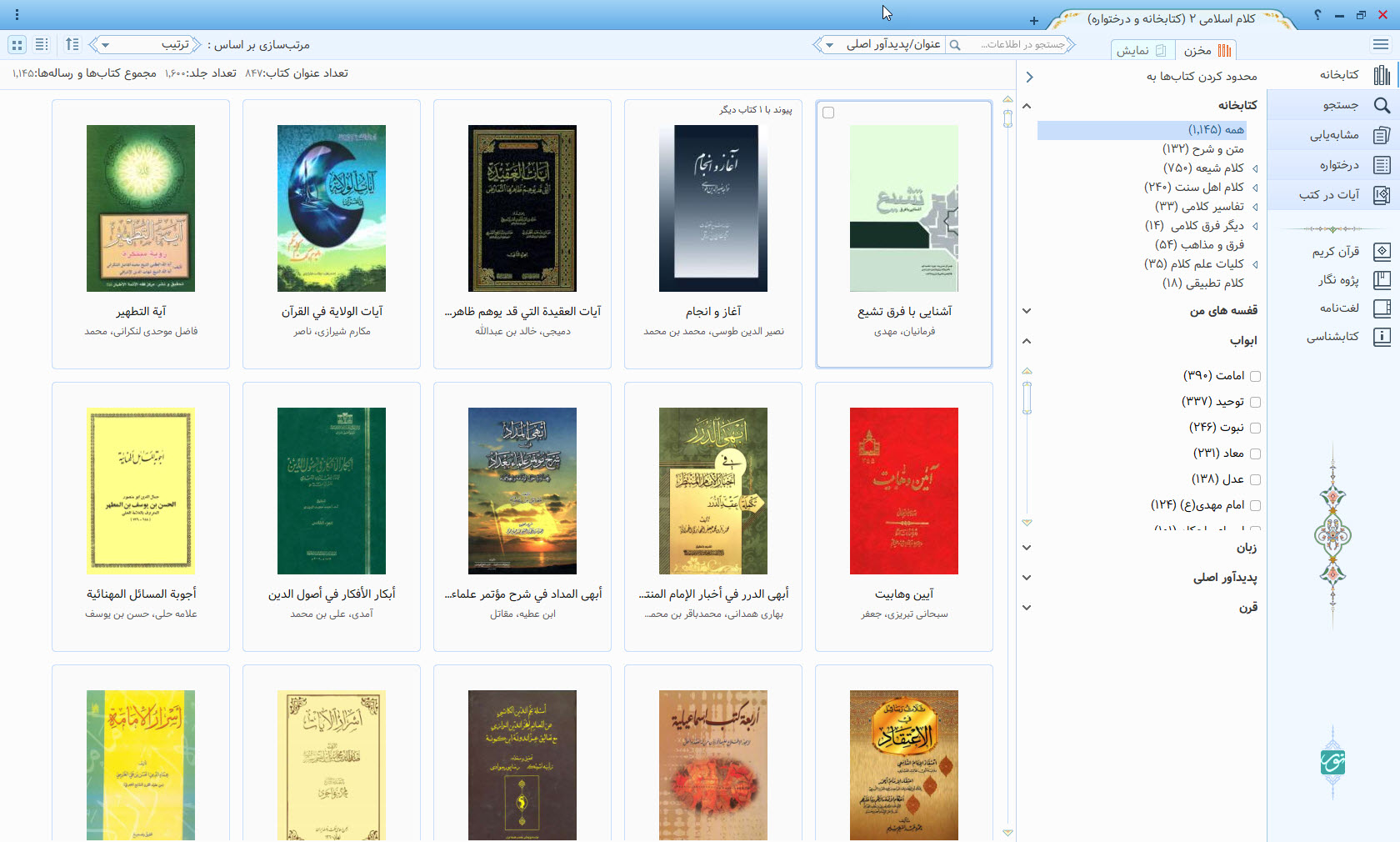Viewport: 1400px width, 842px height.
Task: Open the أجوبة المسائل المهنائیة yellow cover
Action: tap(141, 491)
